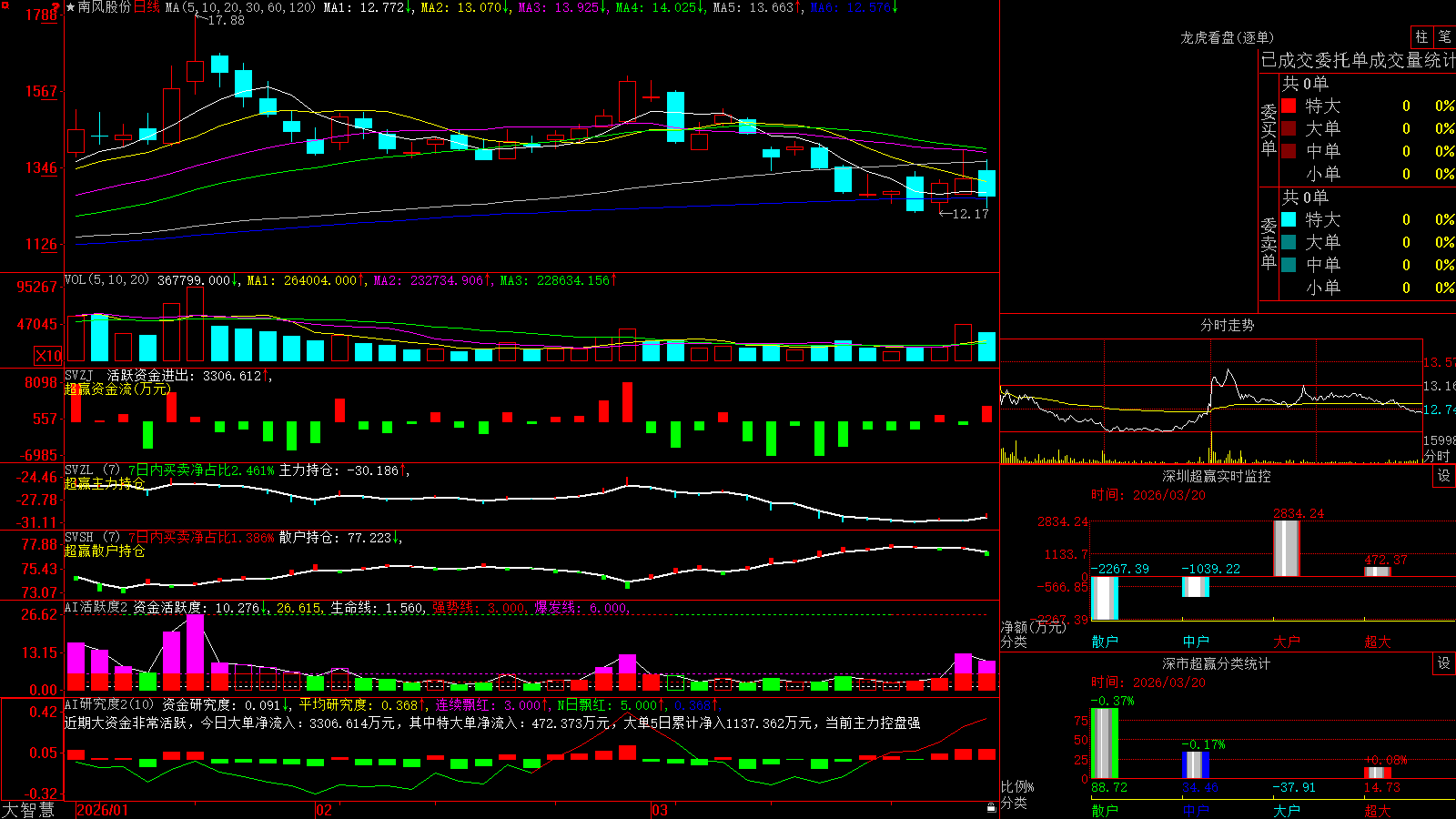This screenshot has height=819, width=1456.
Task: Click the 超大 472.37 bar in monitoring chart
Action: [x=1378, y=571]
